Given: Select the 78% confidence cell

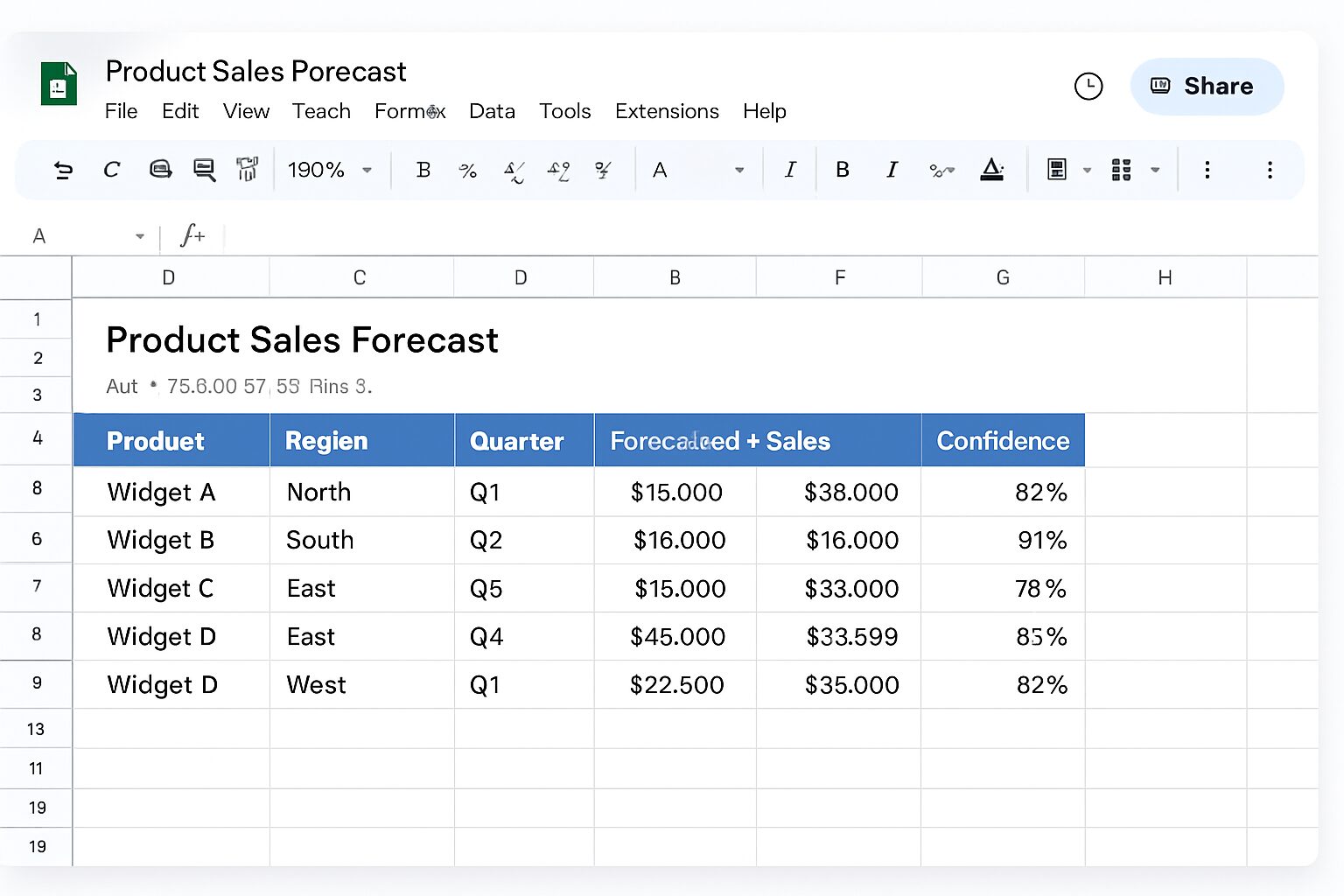Looking at the screenshot, I should click(1003, 588).
